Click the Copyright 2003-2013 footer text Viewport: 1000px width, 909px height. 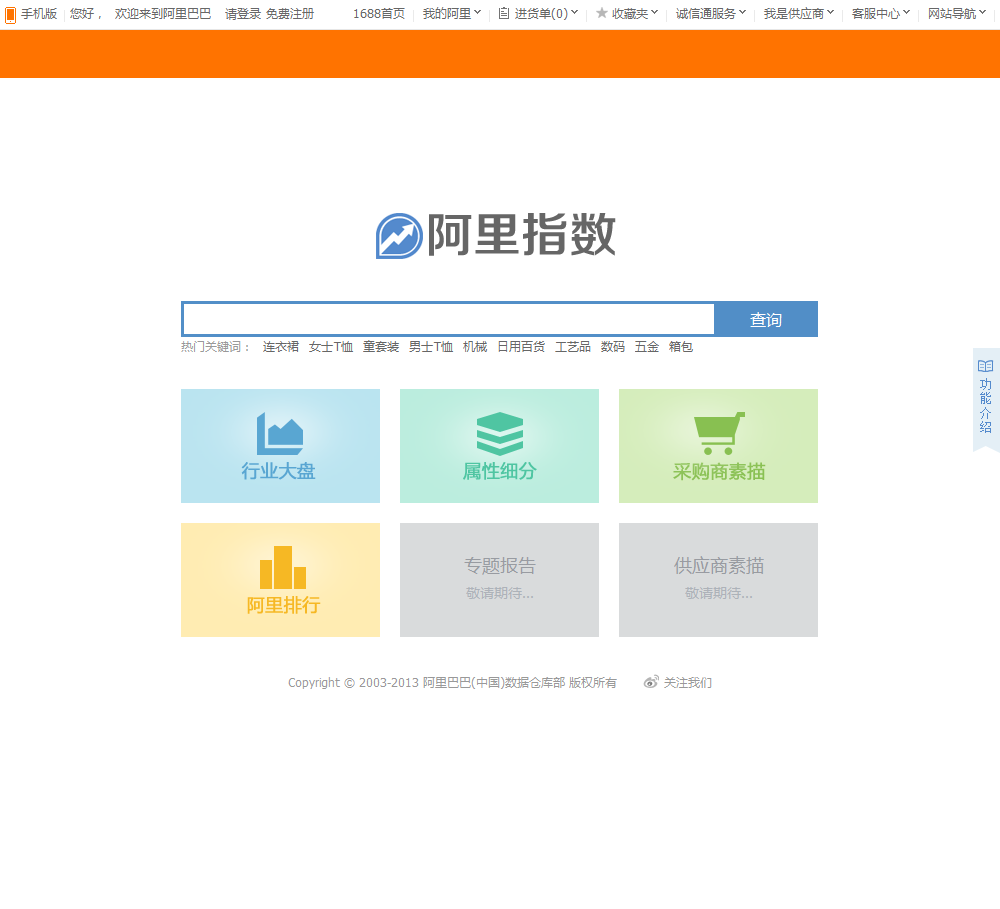point(452,683)
